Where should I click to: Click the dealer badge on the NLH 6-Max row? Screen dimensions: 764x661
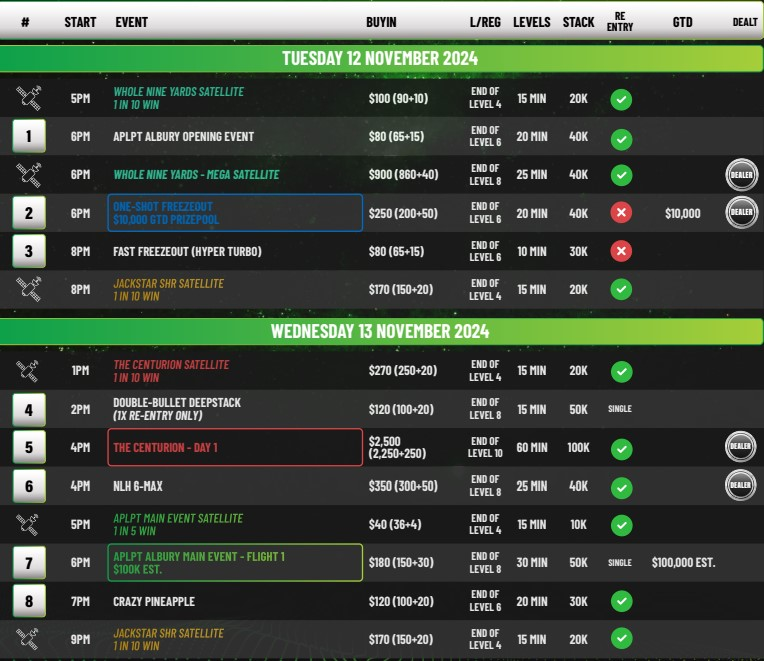pyautogui.click(x=740, y=485)
